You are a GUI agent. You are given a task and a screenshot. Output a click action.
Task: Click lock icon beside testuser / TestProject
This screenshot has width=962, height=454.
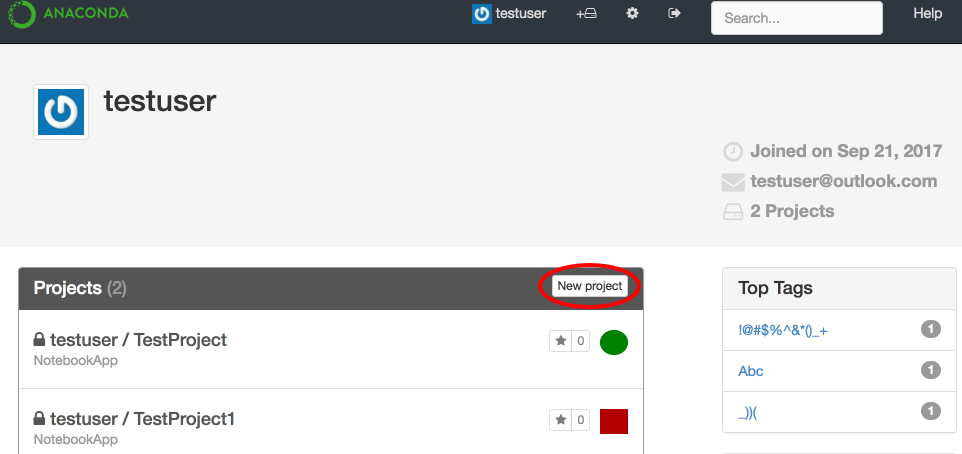pyautogui.click(x=39, y=339)
